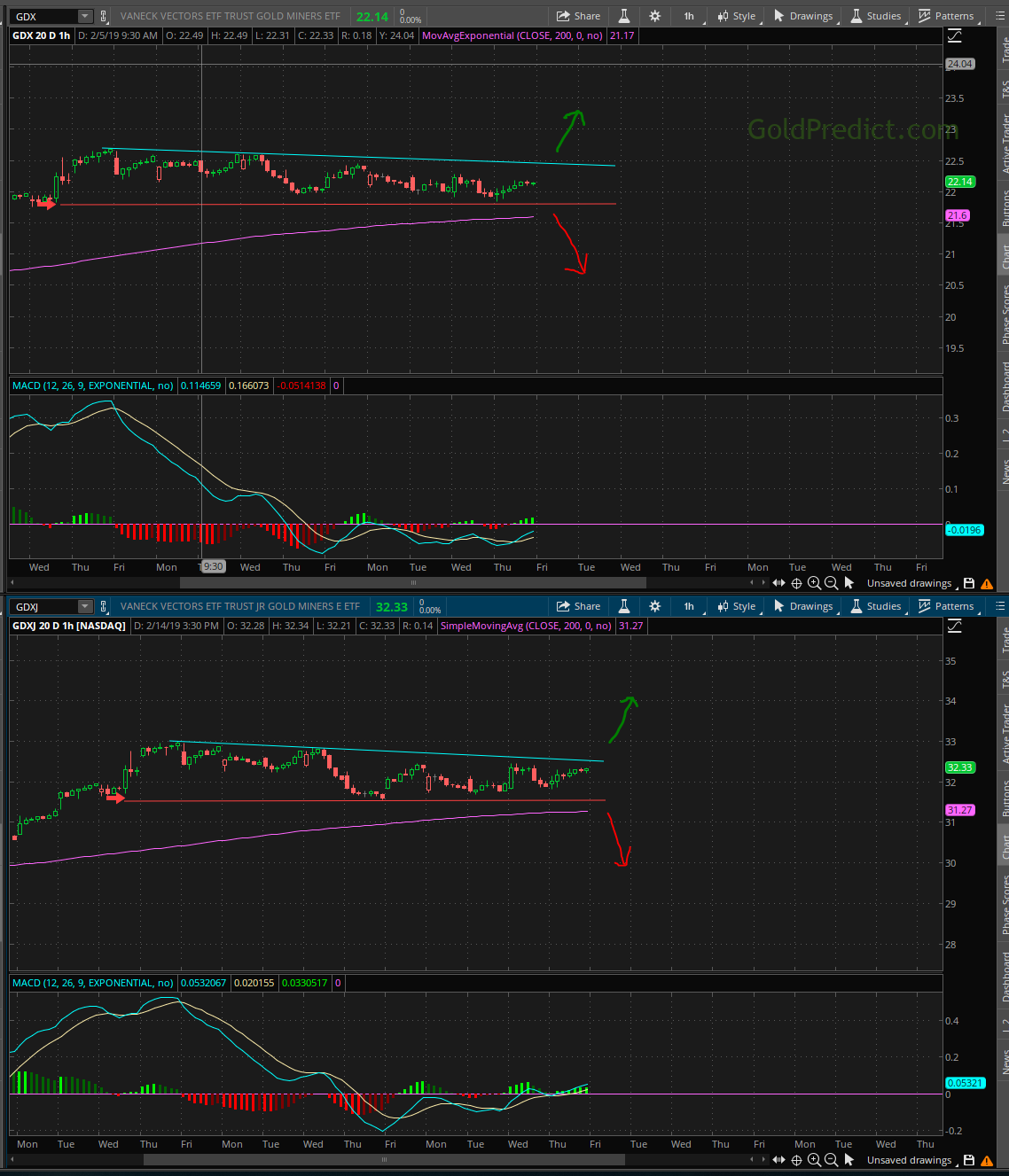Viewport: 1009px width, 1176px height.
Task: Click the GDXJ symbol input field
Action: pos(44,606)
